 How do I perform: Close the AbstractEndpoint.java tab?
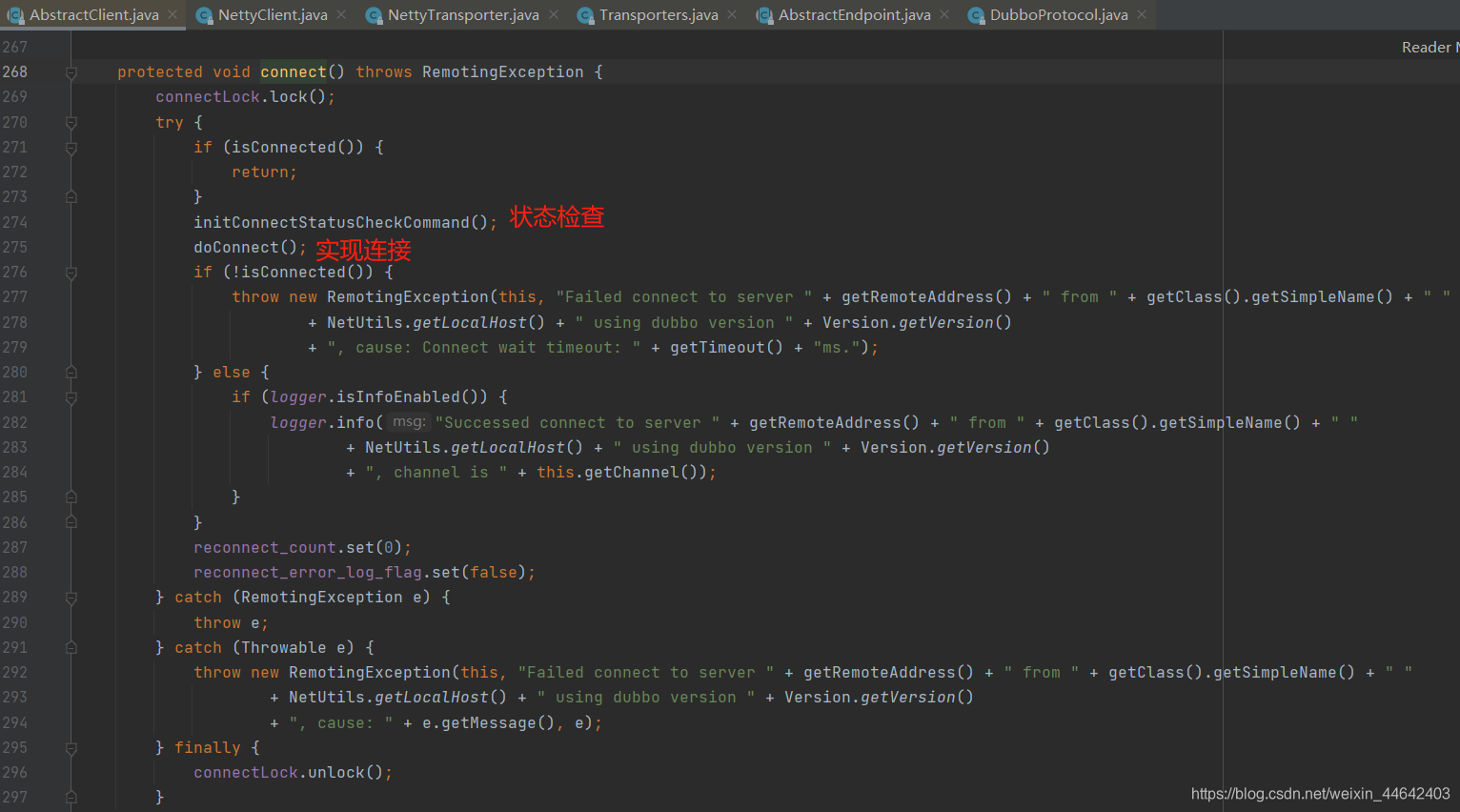944,15
